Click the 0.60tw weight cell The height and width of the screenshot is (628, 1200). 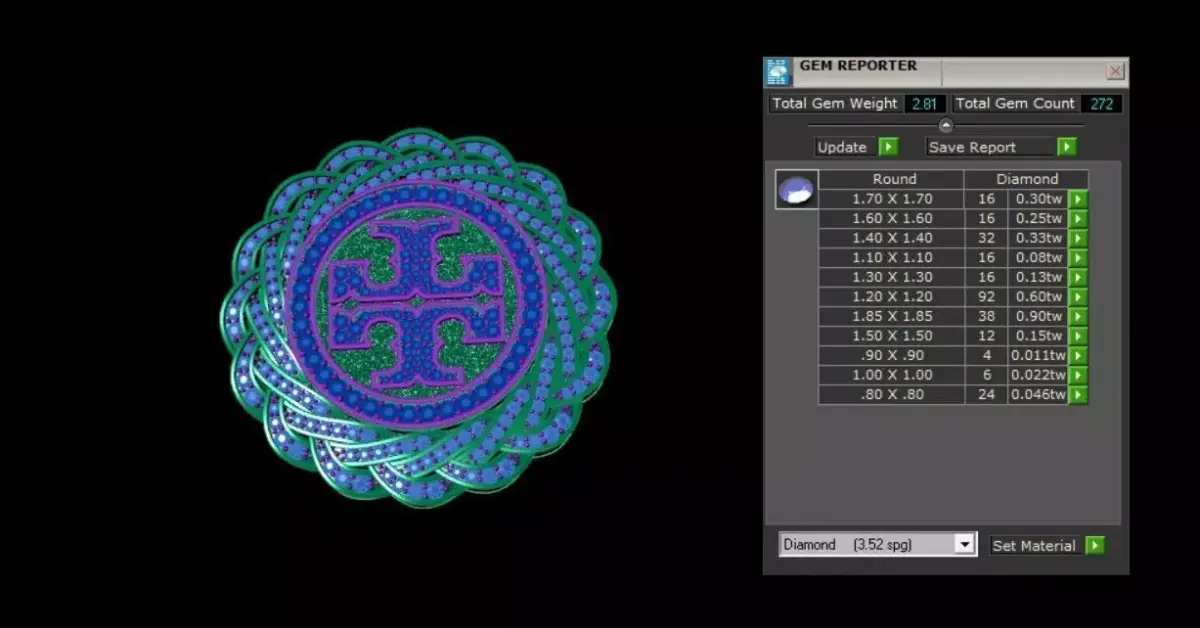1038,297
